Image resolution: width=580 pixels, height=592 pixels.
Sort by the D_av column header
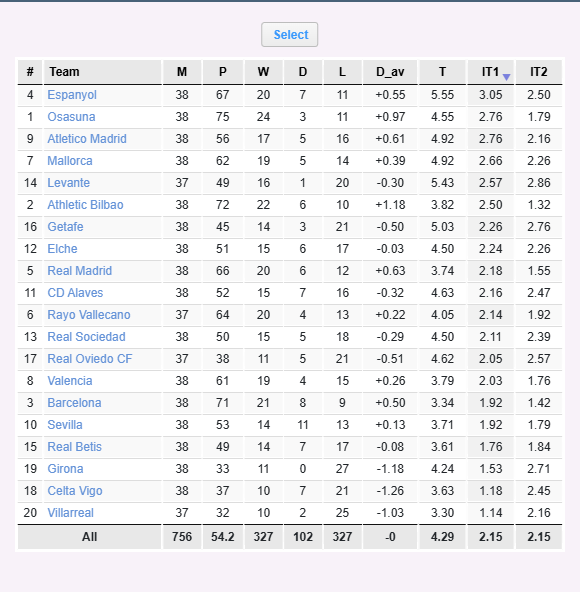(390, 72)
